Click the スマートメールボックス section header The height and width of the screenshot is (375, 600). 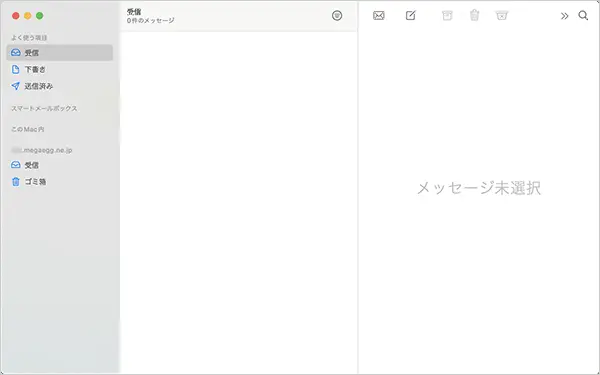[44, 109]
